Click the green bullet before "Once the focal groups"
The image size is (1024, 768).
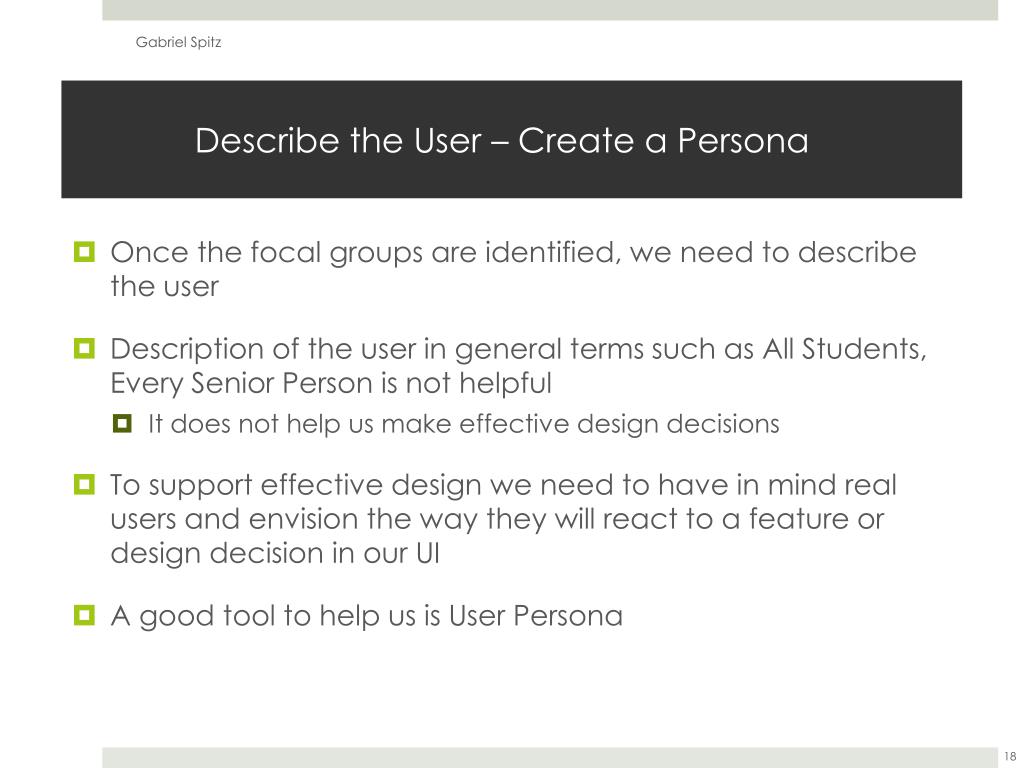coord(84,251)
